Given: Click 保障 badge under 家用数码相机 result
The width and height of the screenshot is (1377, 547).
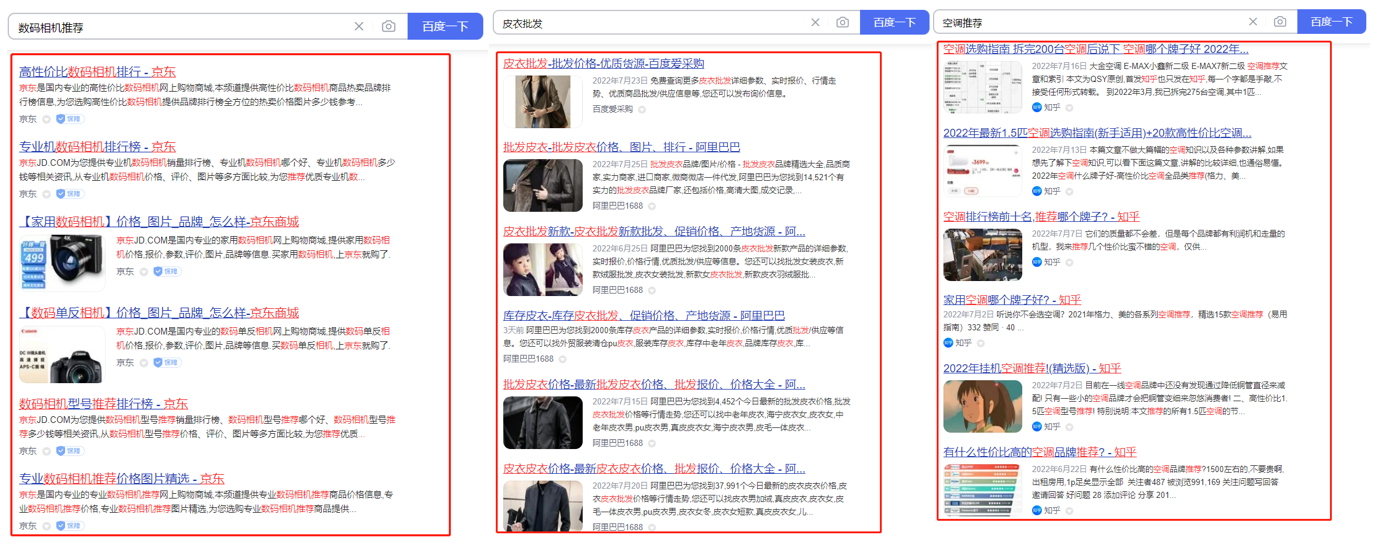Looking at the screenshot, I should click(166, 272).
